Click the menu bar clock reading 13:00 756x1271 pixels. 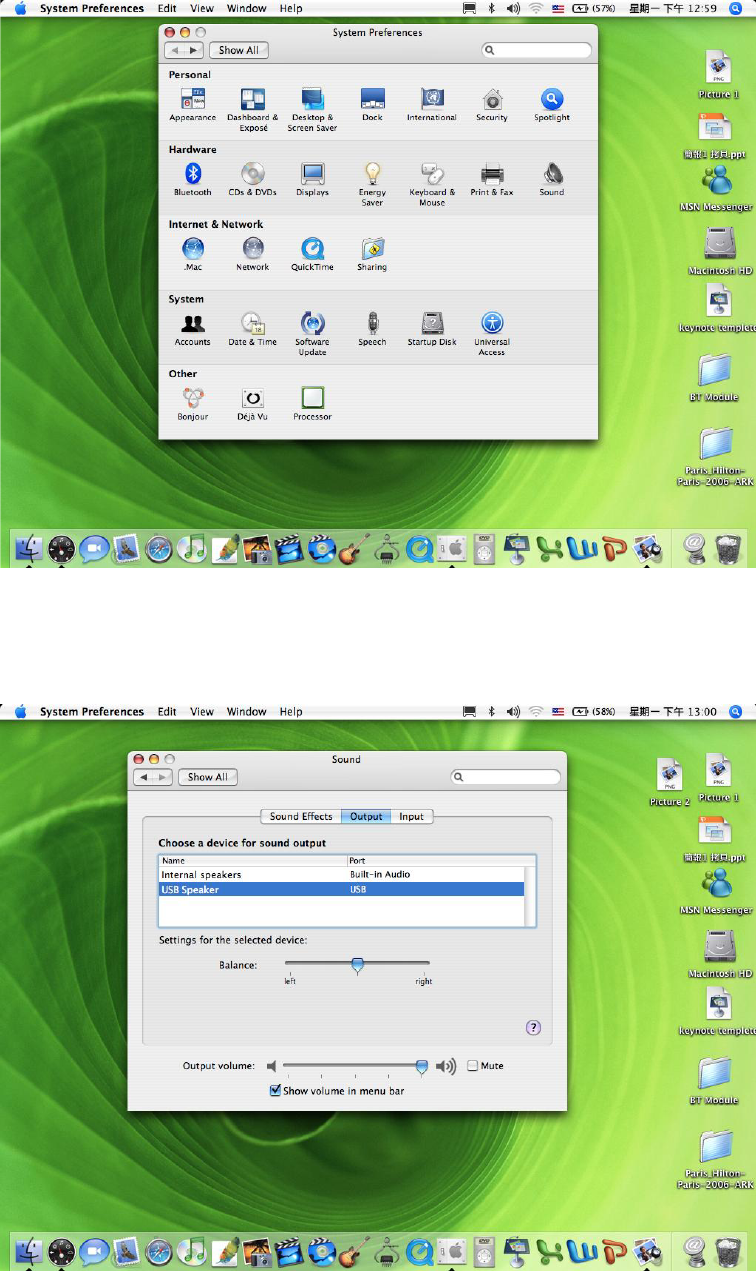672,712
